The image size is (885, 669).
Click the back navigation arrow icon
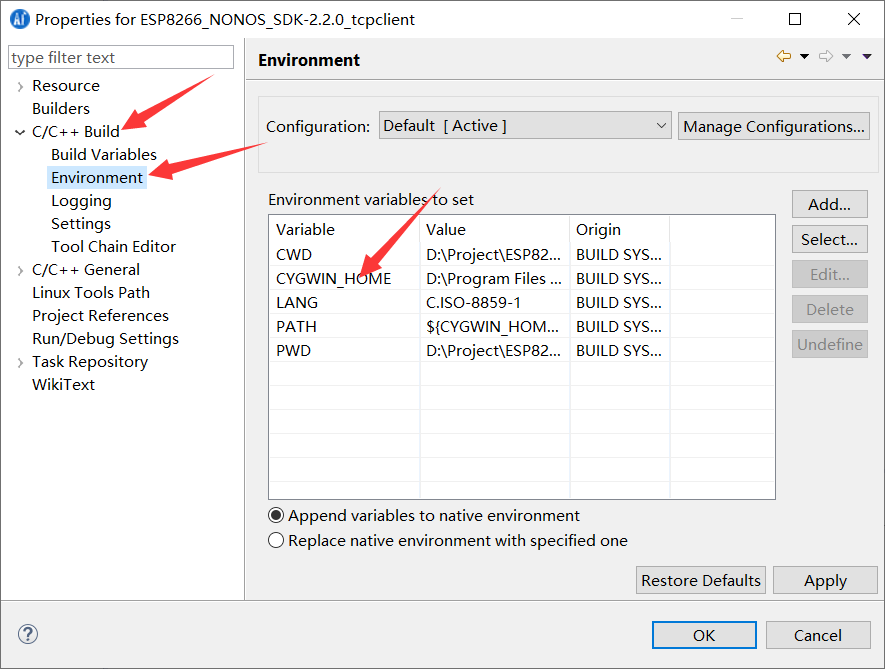coord(783,55)
